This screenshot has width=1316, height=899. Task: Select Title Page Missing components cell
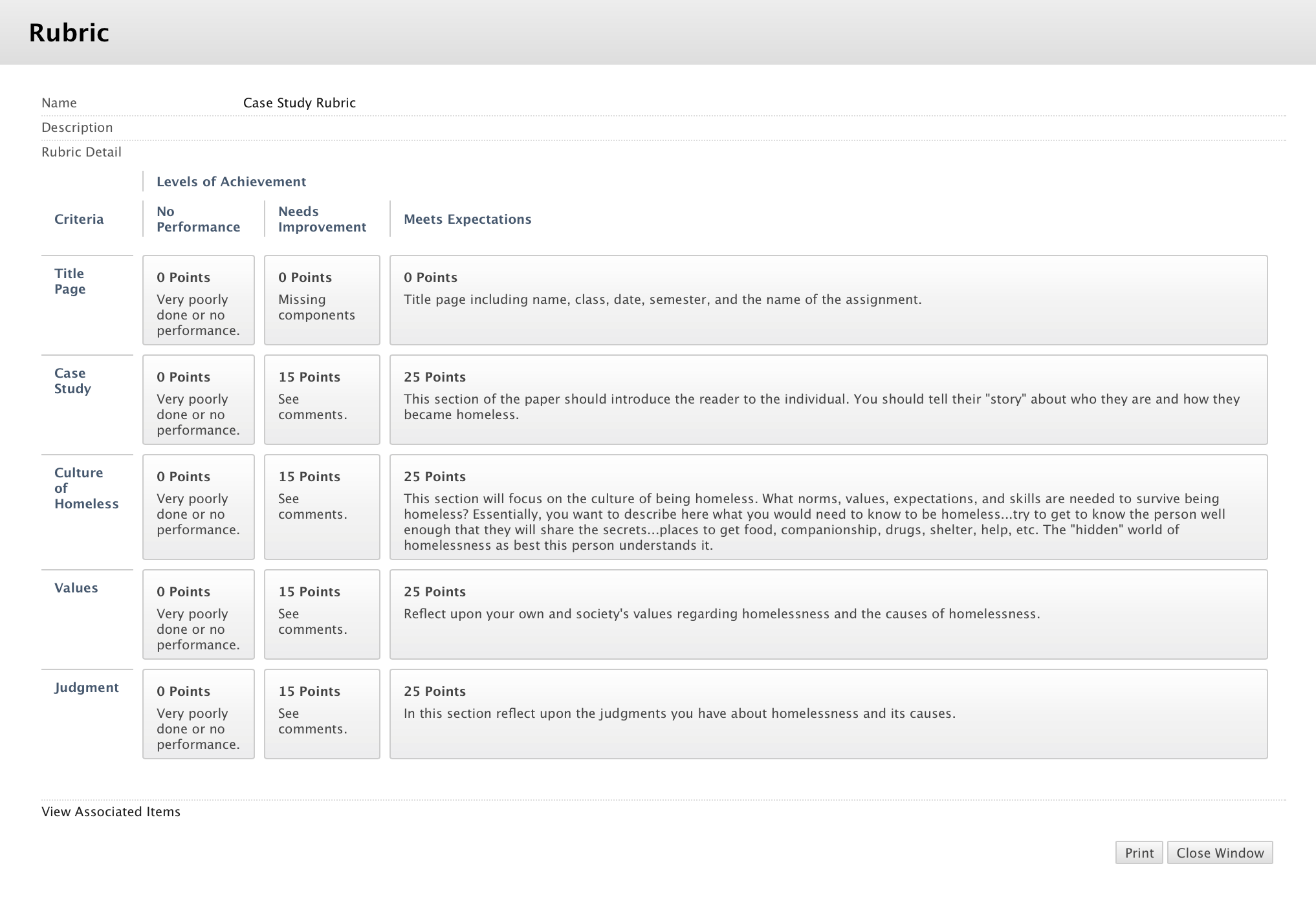[322, 300]
